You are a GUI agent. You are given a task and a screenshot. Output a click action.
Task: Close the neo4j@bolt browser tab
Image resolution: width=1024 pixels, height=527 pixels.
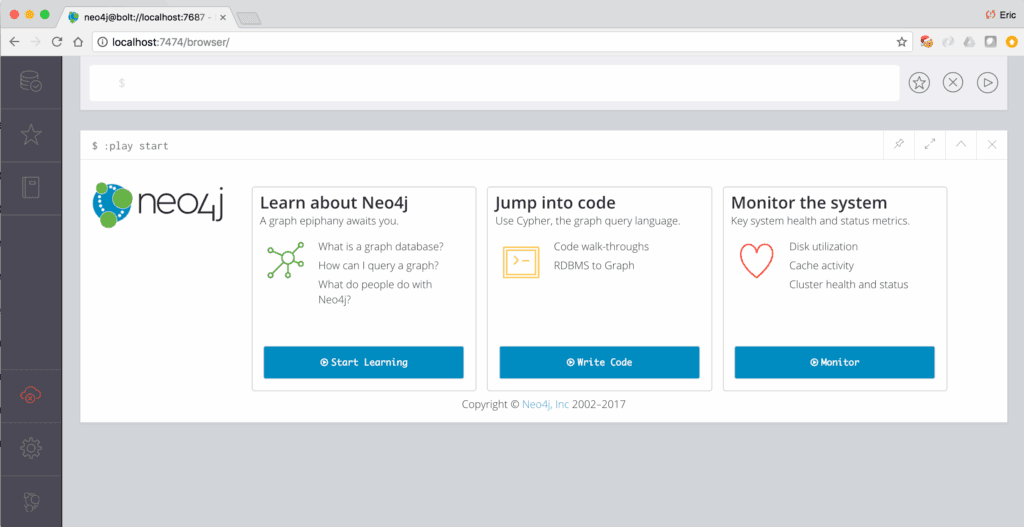point(223,18)
